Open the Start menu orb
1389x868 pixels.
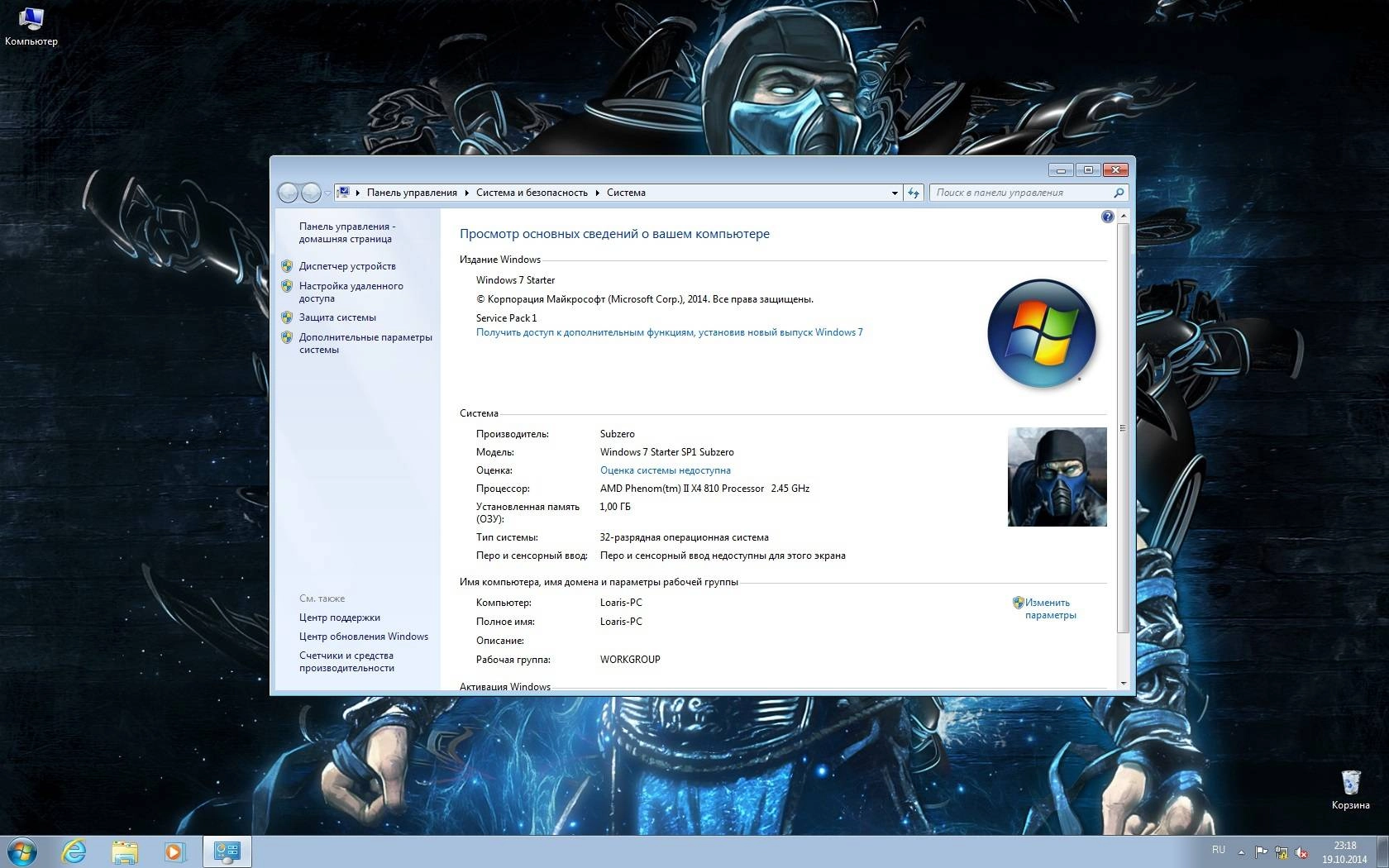click(x=21, y=851)
